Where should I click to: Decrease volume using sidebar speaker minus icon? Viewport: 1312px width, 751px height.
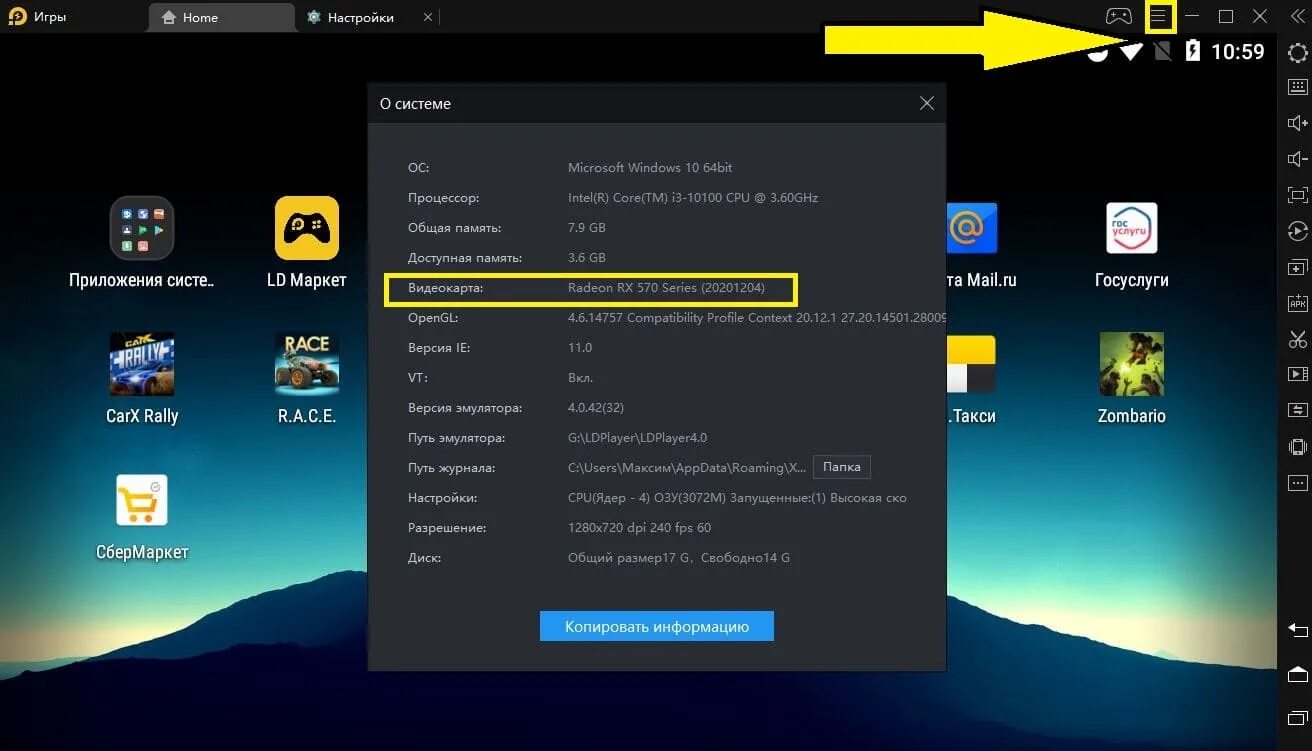click(1298, 159)
